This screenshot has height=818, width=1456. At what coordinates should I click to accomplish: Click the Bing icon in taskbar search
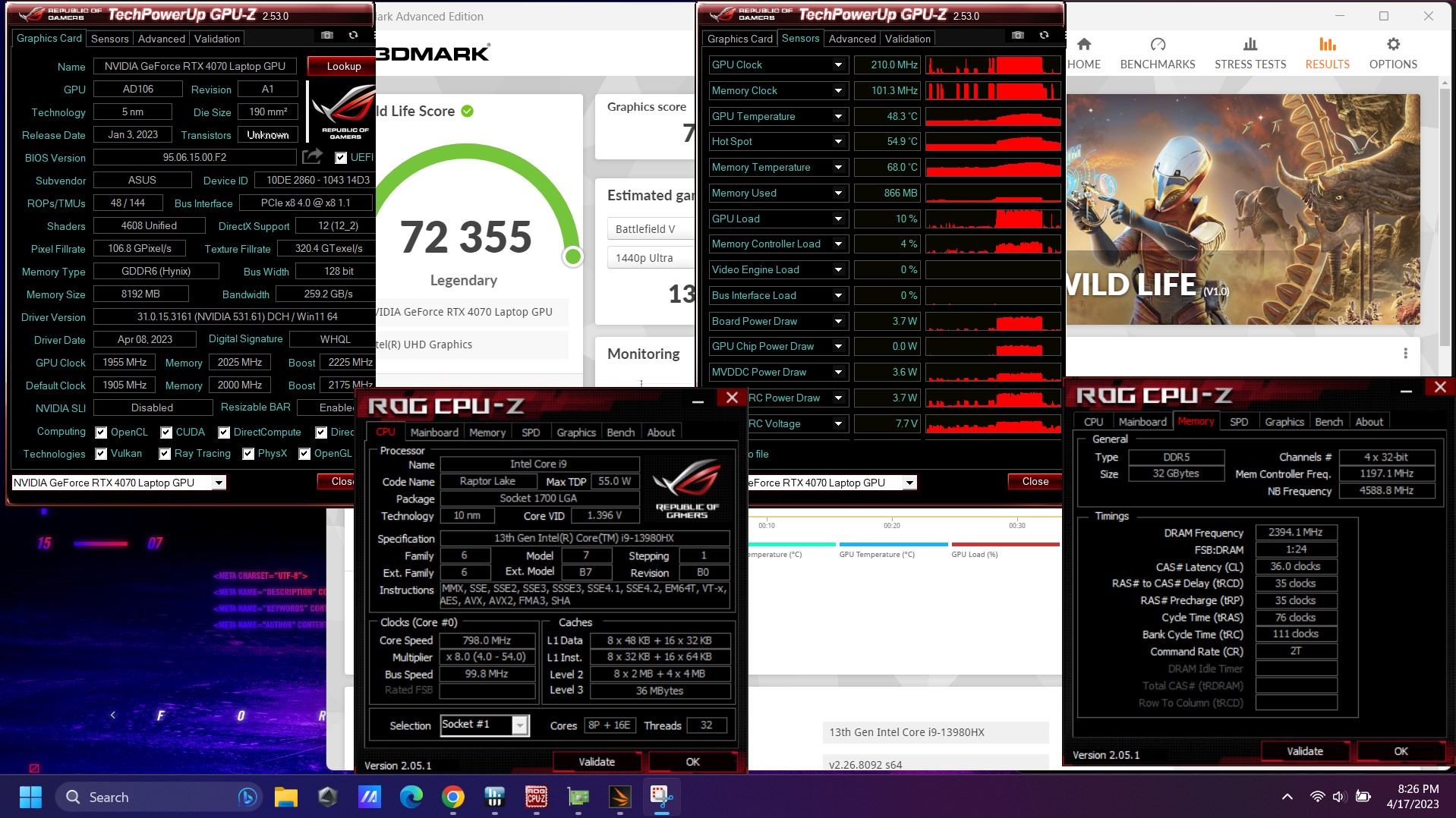pos(247,797)
